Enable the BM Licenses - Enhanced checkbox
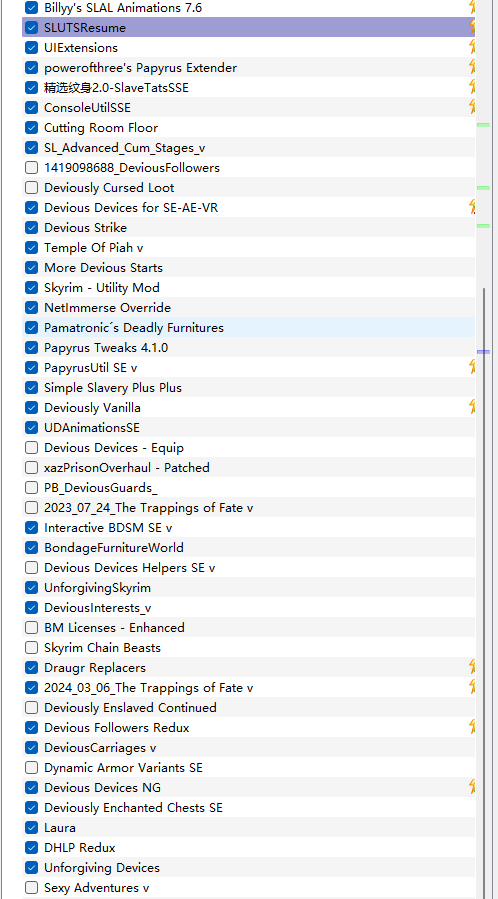This screenshot has width=498, height=899. point(32,627)
